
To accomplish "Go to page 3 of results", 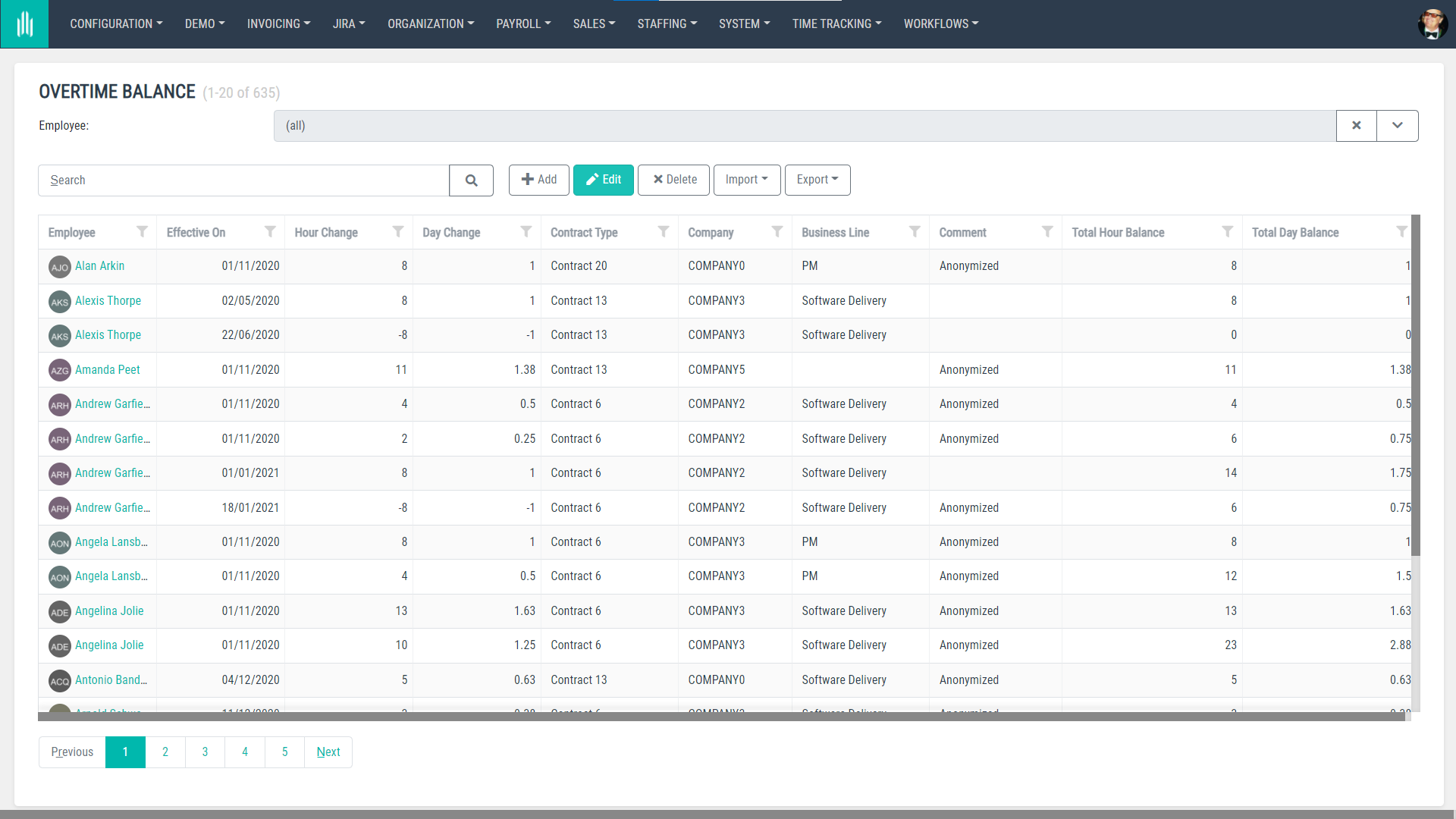I will tap(205, 752).
